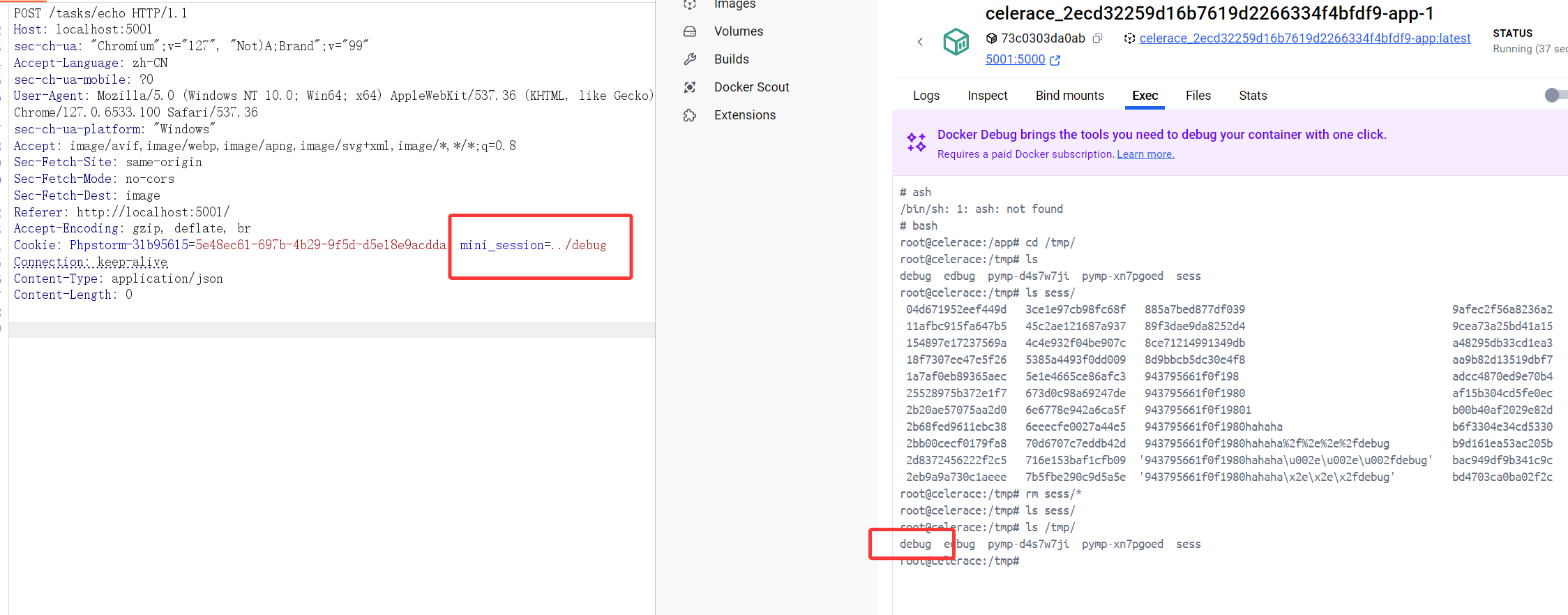Show the Stats tab
This screenshot has height=615, width=1568.
coord(1252,96)
